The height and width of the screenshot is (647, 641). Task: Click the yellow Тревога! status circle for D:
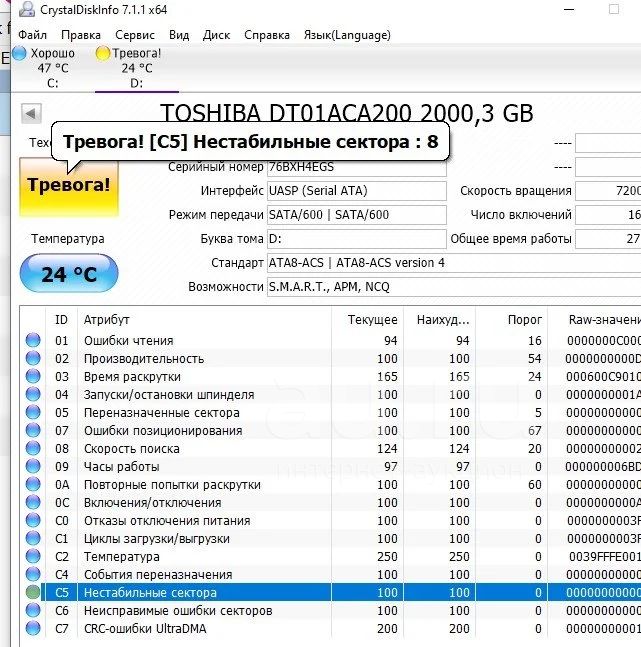pyautogui.click(x=102, y=53)
